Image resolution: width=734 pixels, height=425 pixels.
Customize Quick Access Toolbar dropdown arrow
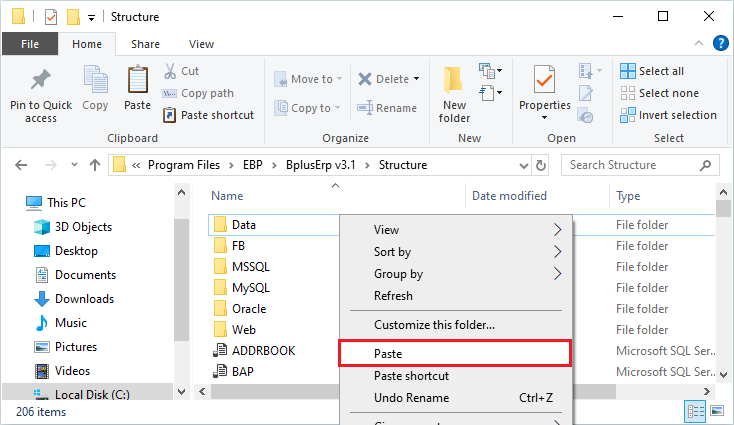coord(92,18)
